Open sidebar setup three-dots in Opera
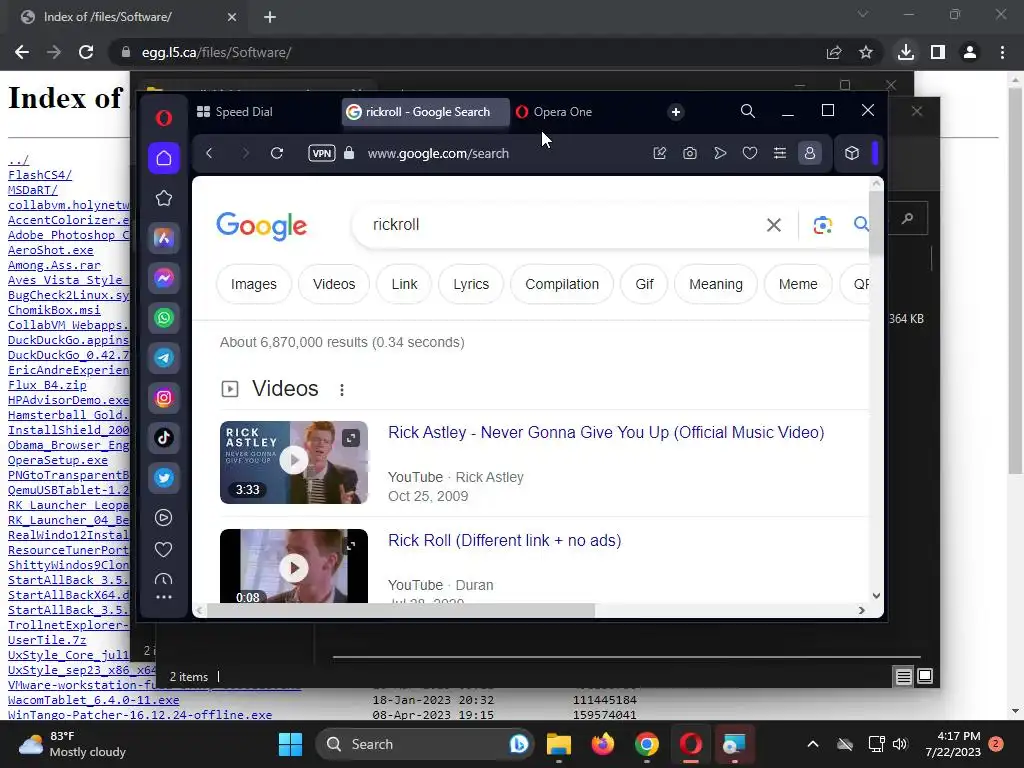This screenshot has height=768, width=1024. click(x=164, y=597)
